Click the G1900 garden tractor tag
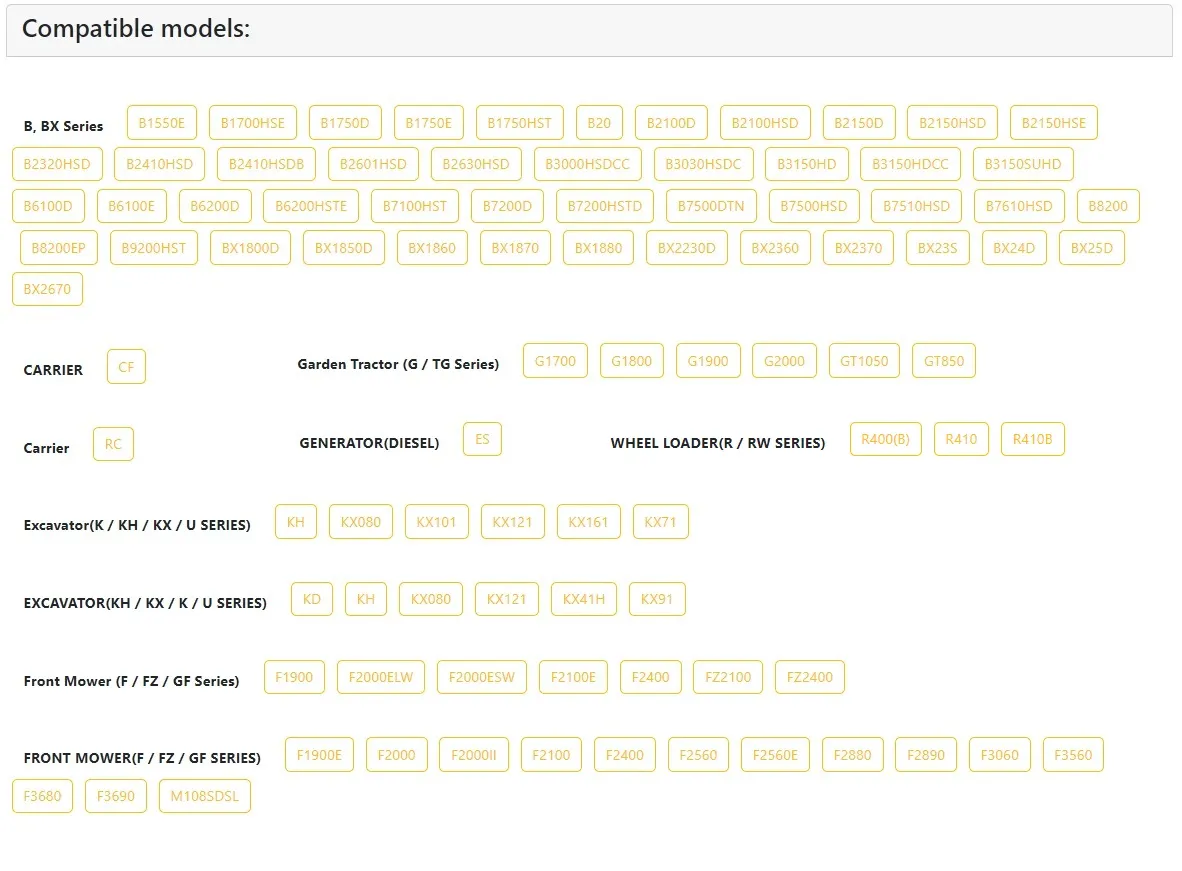 point(708,361)
